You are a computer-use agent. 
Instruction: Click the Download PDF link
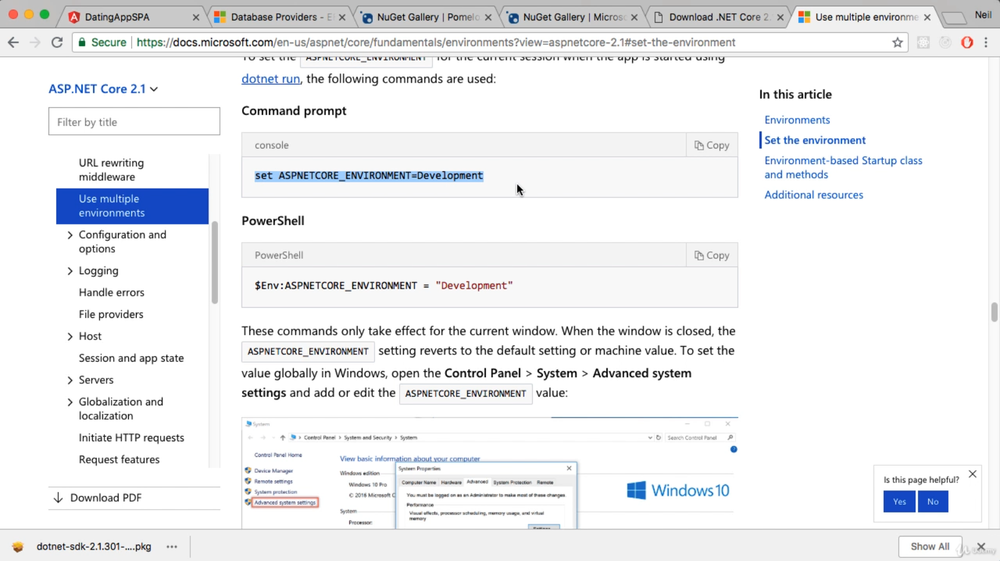(x=106, y=498)
